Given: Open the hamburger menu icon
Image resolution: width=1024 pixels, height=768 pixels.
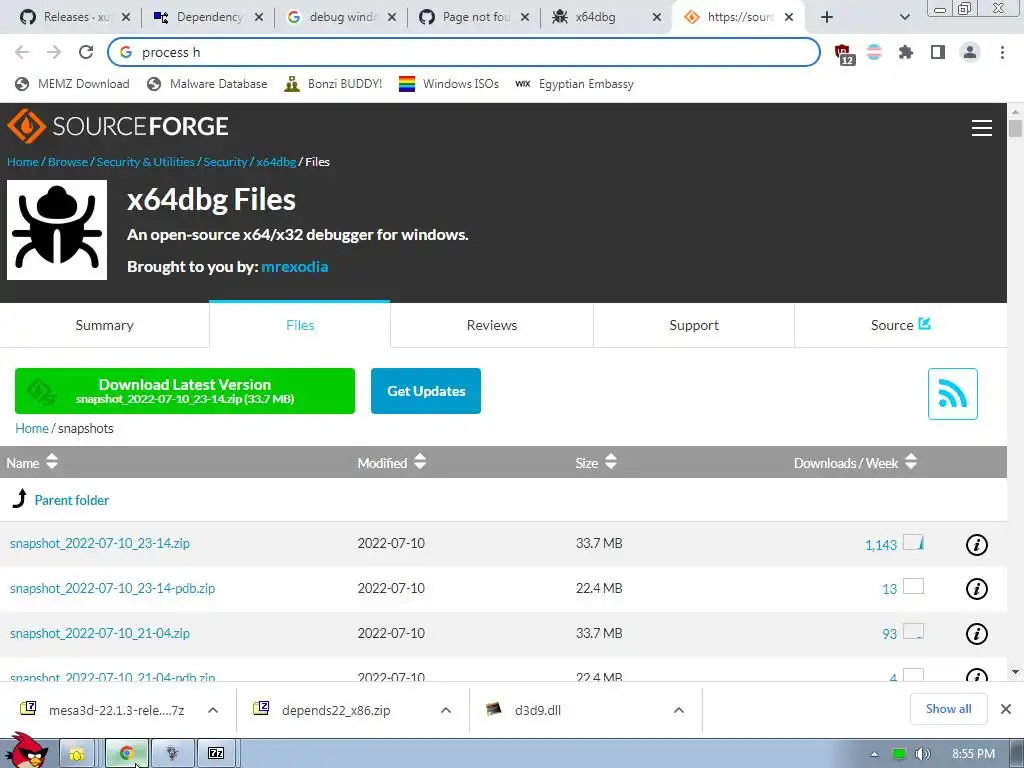Looking at the screenshot, I should click(x=982, y=128).
